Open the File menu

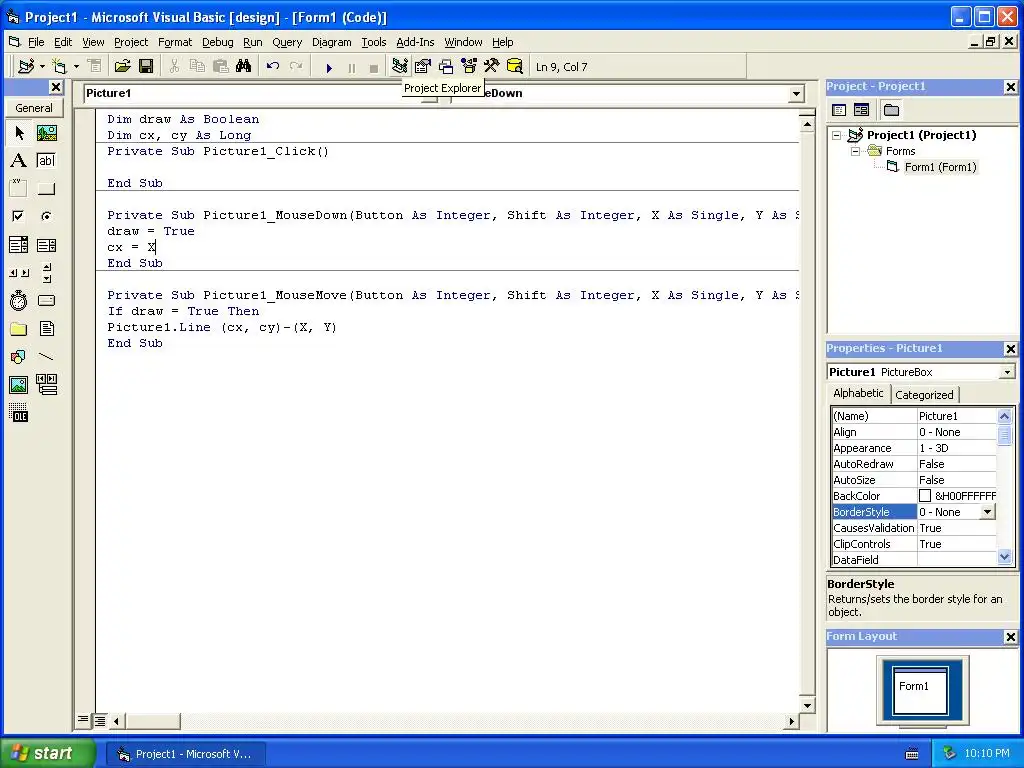[x=36, y=42]
